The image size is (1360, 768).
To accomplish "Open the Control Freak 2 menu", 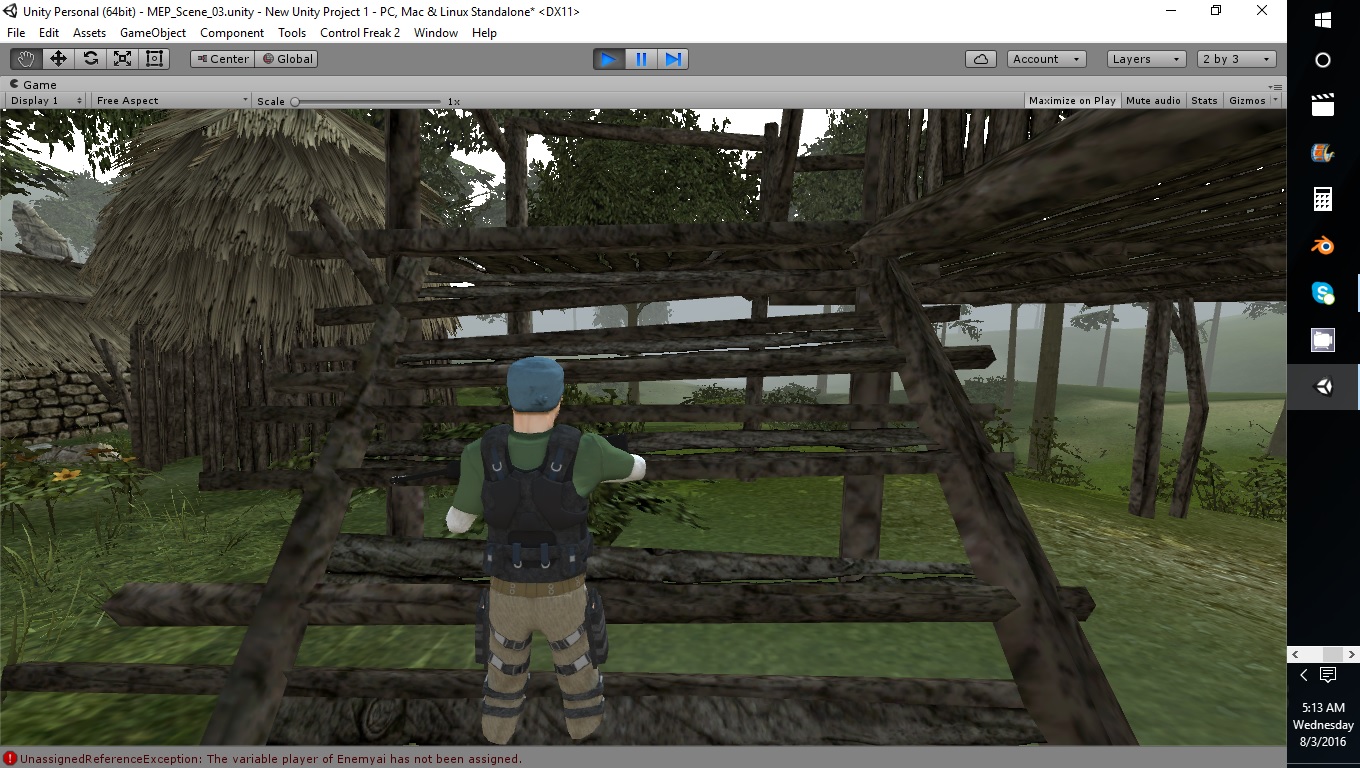I will point(359,33).
